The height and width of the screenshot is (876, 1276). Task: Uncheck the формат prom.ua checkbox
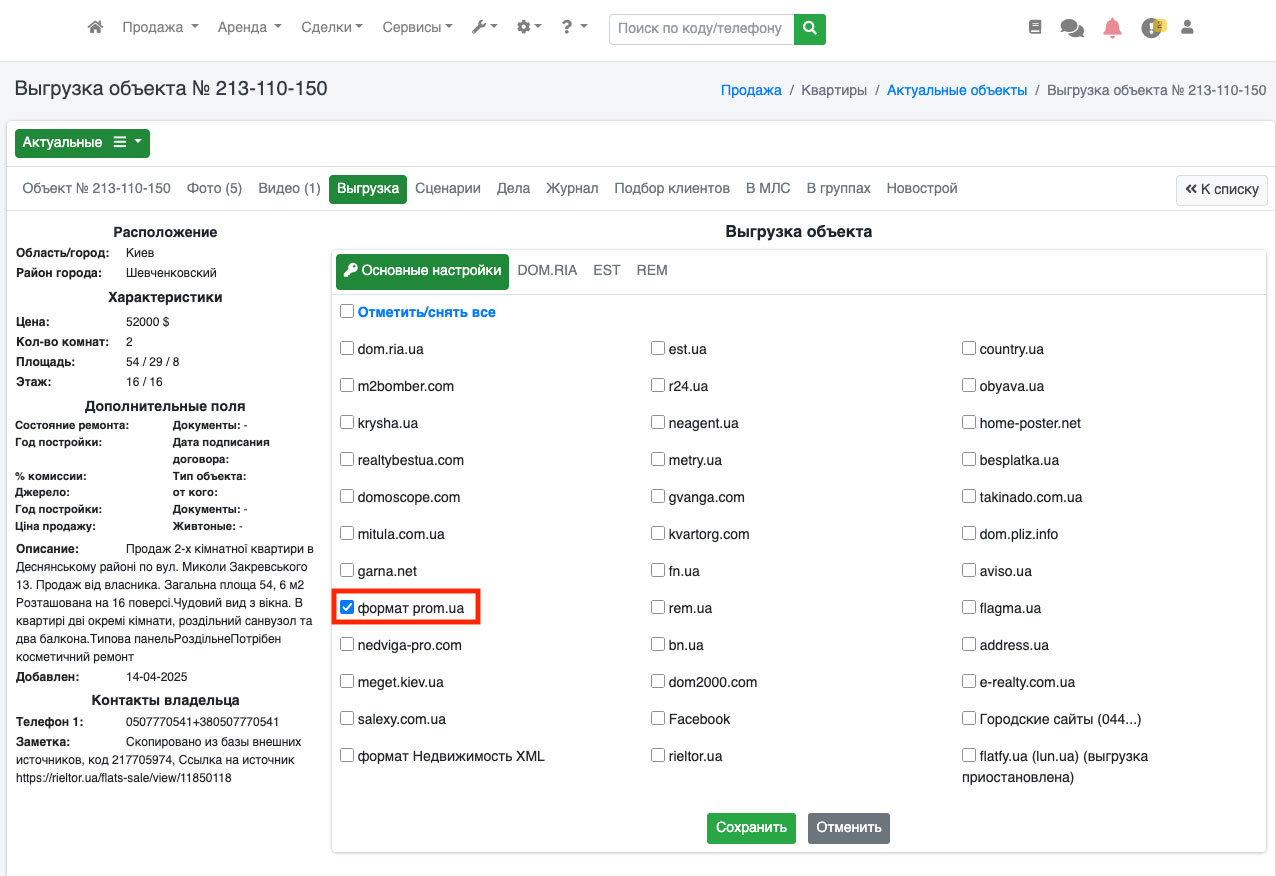pyautogui.click(x=347, y=607)
